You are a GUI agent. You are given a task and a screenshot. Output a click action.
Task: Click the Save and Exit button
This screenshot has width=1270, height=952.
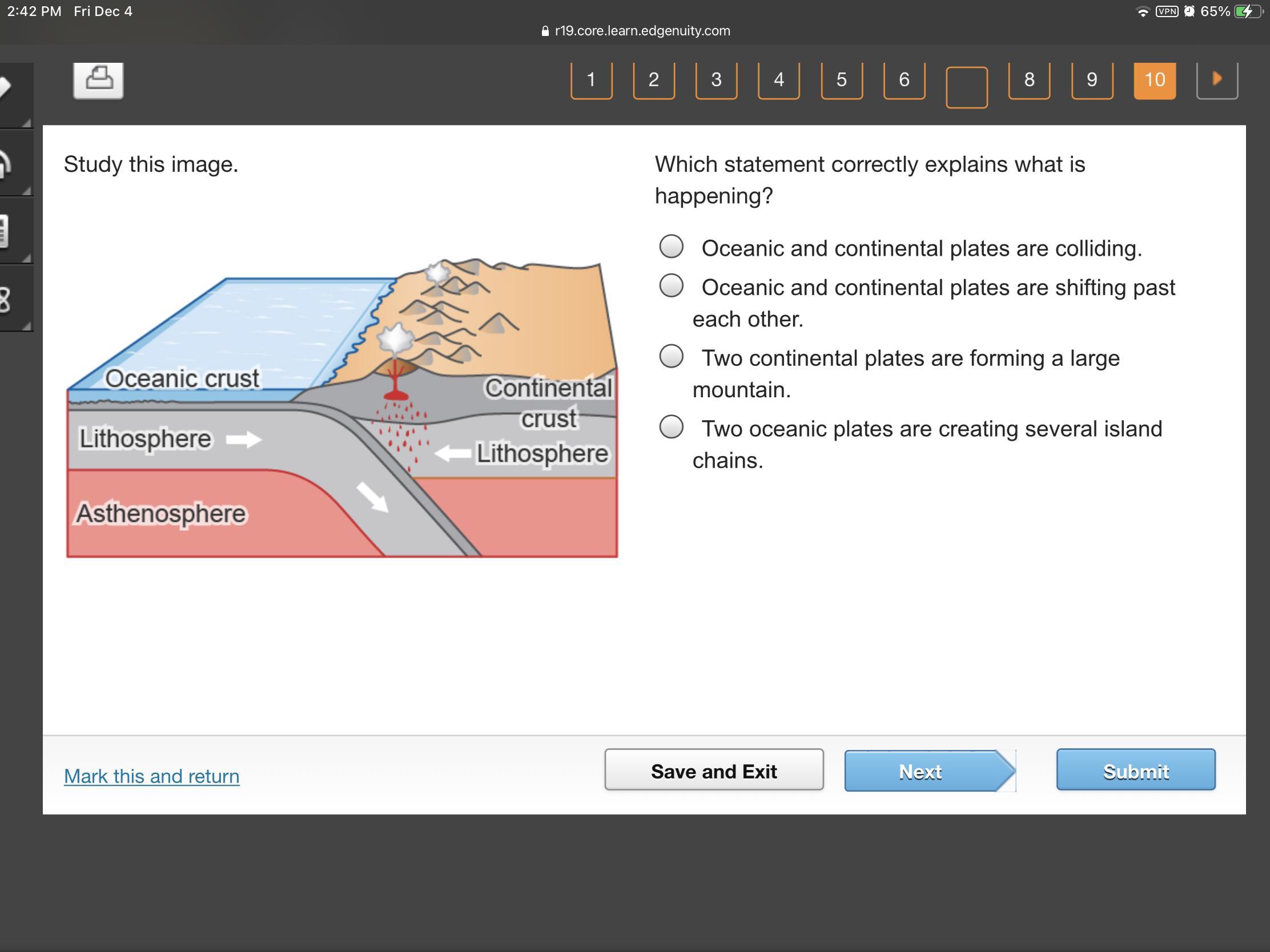point(714,771)
